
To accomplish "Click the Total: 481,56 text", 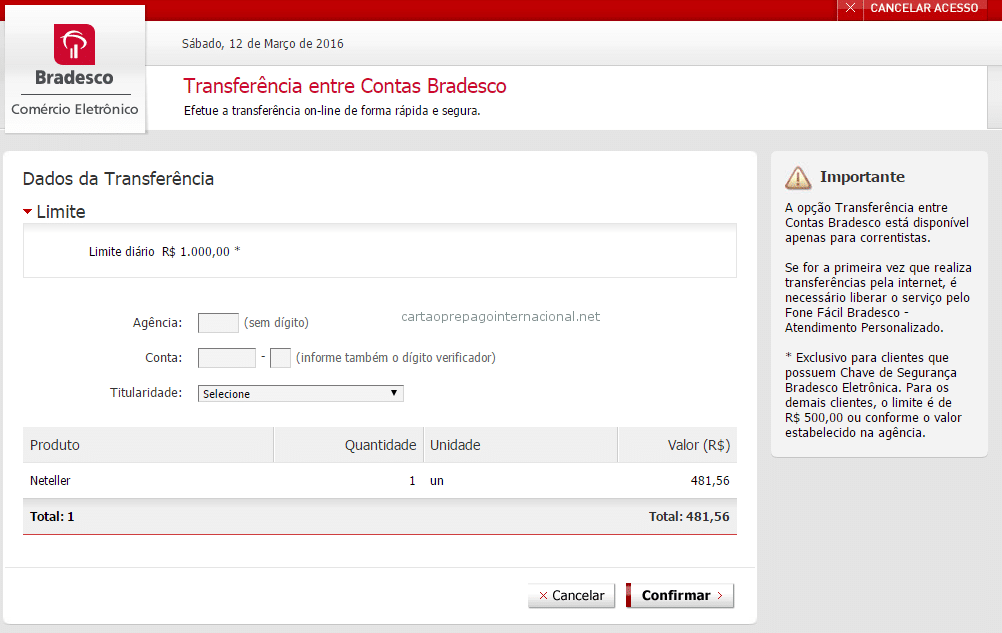I will click(689, 516).
